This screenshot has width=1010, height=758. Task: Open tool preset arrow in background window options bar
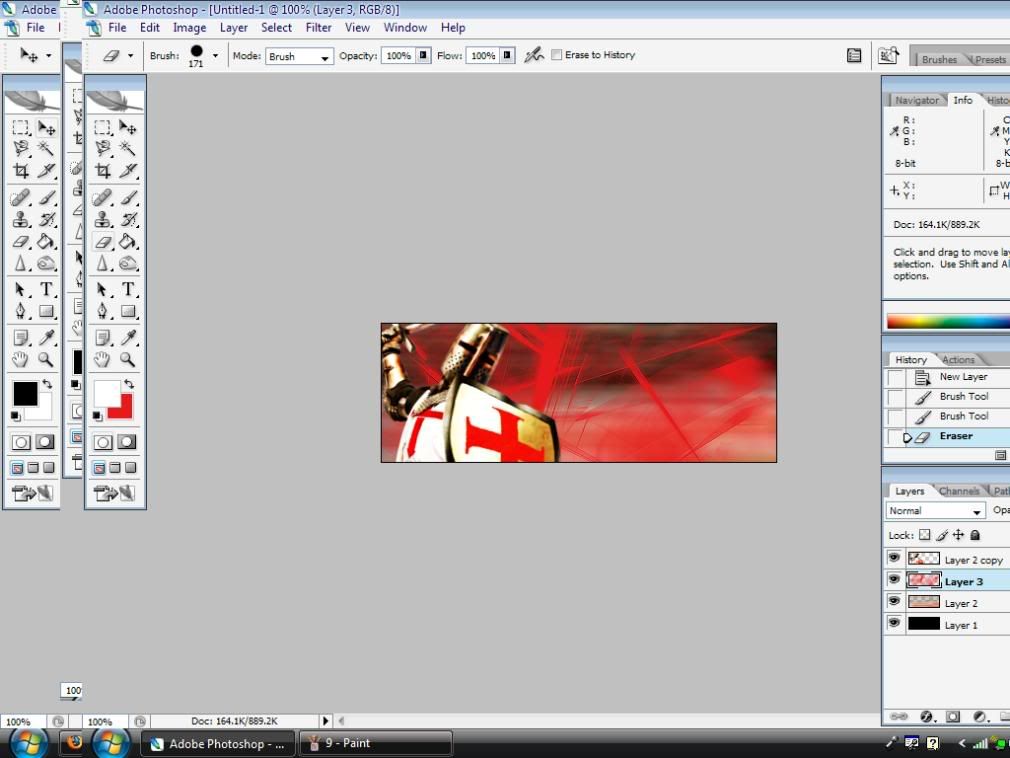tap(48, 56)
